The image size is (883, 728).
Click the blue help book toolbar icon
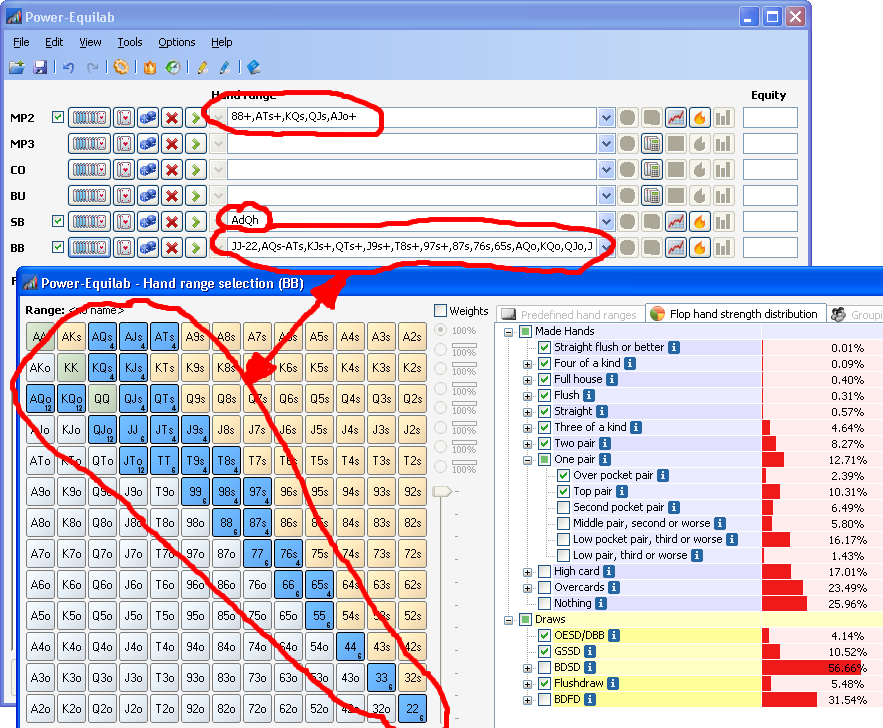pos(253,68)
